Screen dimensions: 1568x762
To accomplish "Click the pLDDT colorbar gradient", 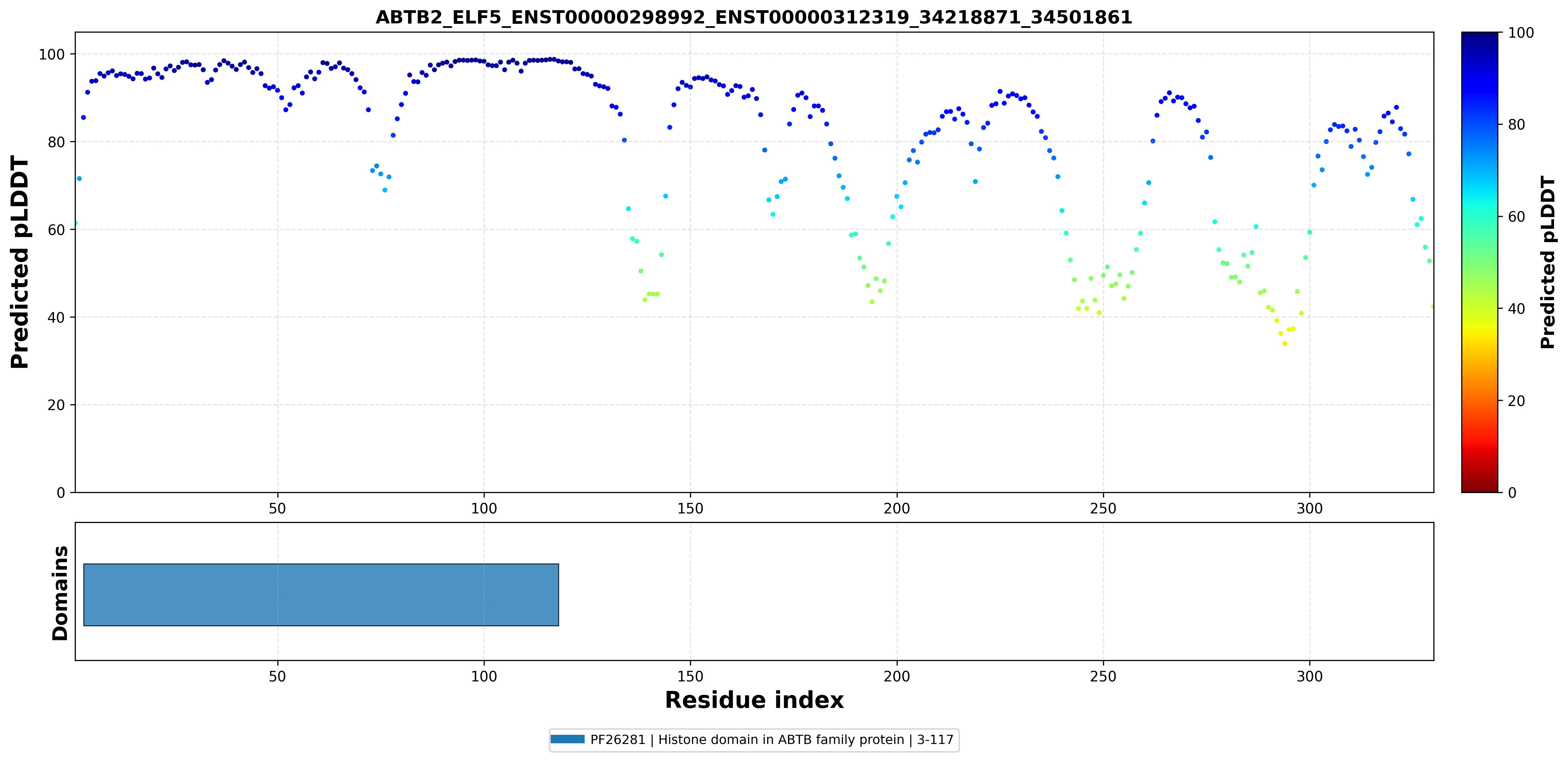I will [1480, 262].
